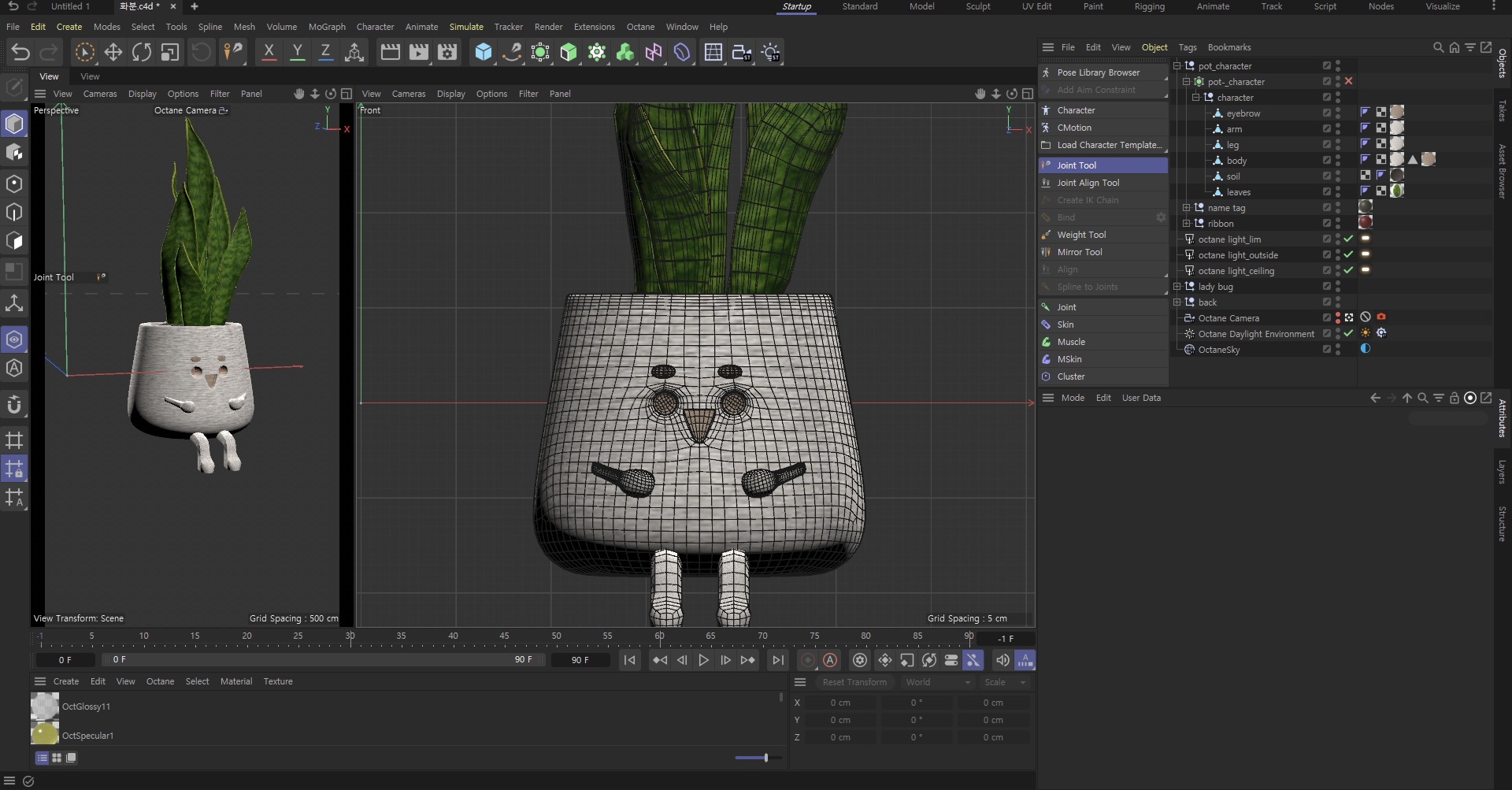Click the current frame 0 F field
The image size is (1512, 790).
(65, 660)
